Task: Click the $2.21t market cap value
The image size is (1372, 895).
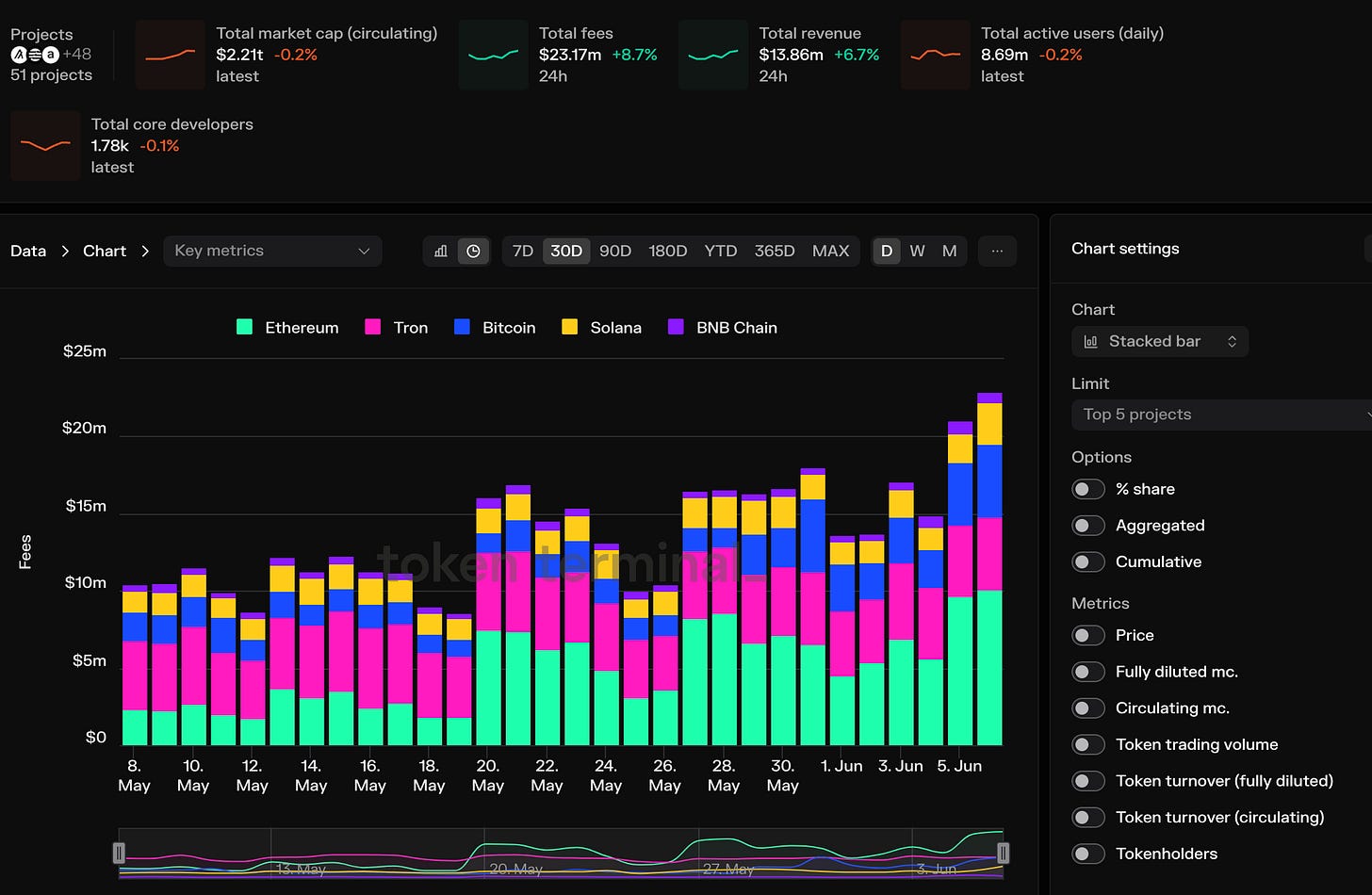Action: (240, 55)
